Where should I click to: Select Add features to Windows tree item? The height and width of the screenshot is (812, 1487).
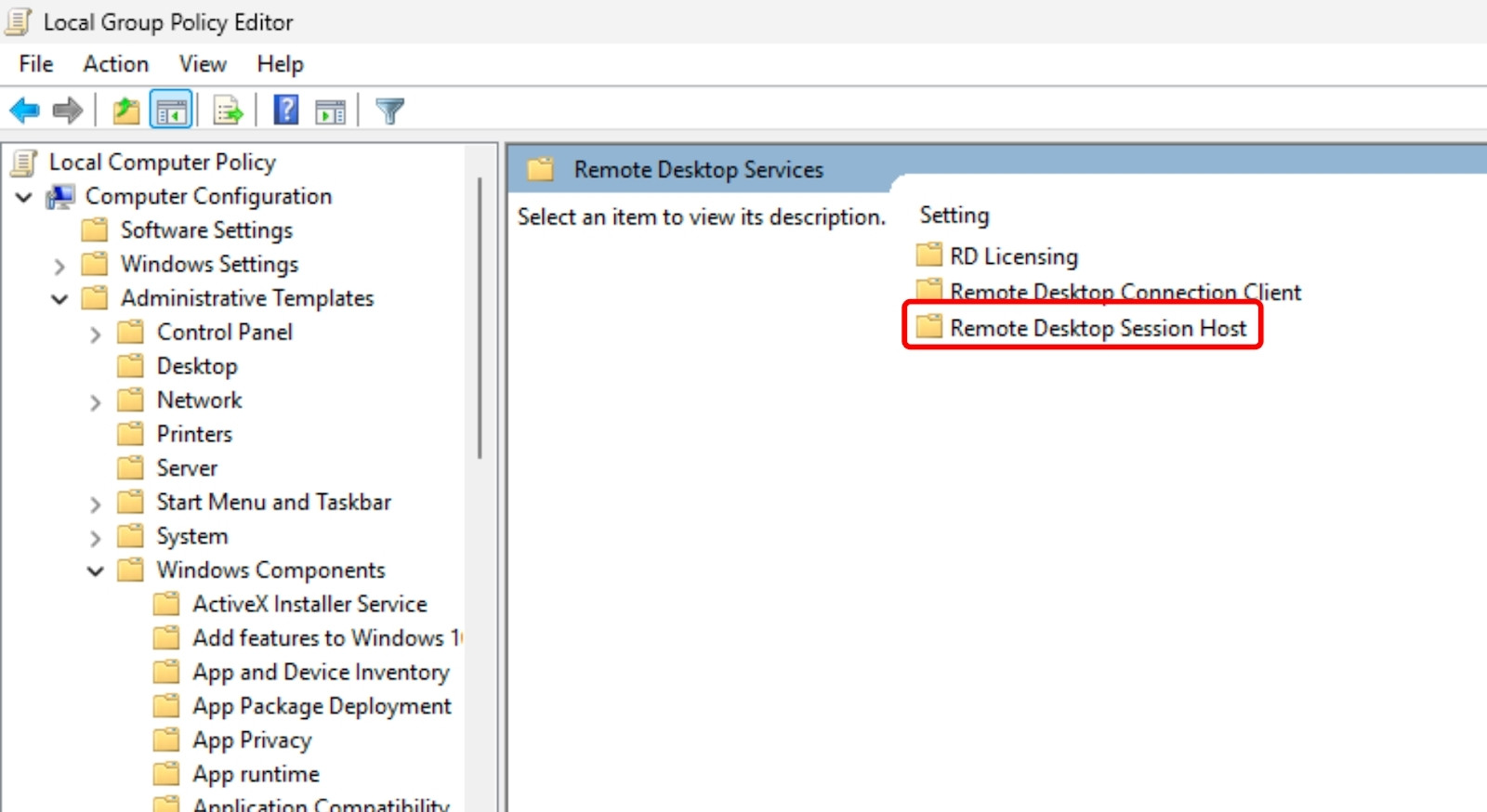click(327, 638)
